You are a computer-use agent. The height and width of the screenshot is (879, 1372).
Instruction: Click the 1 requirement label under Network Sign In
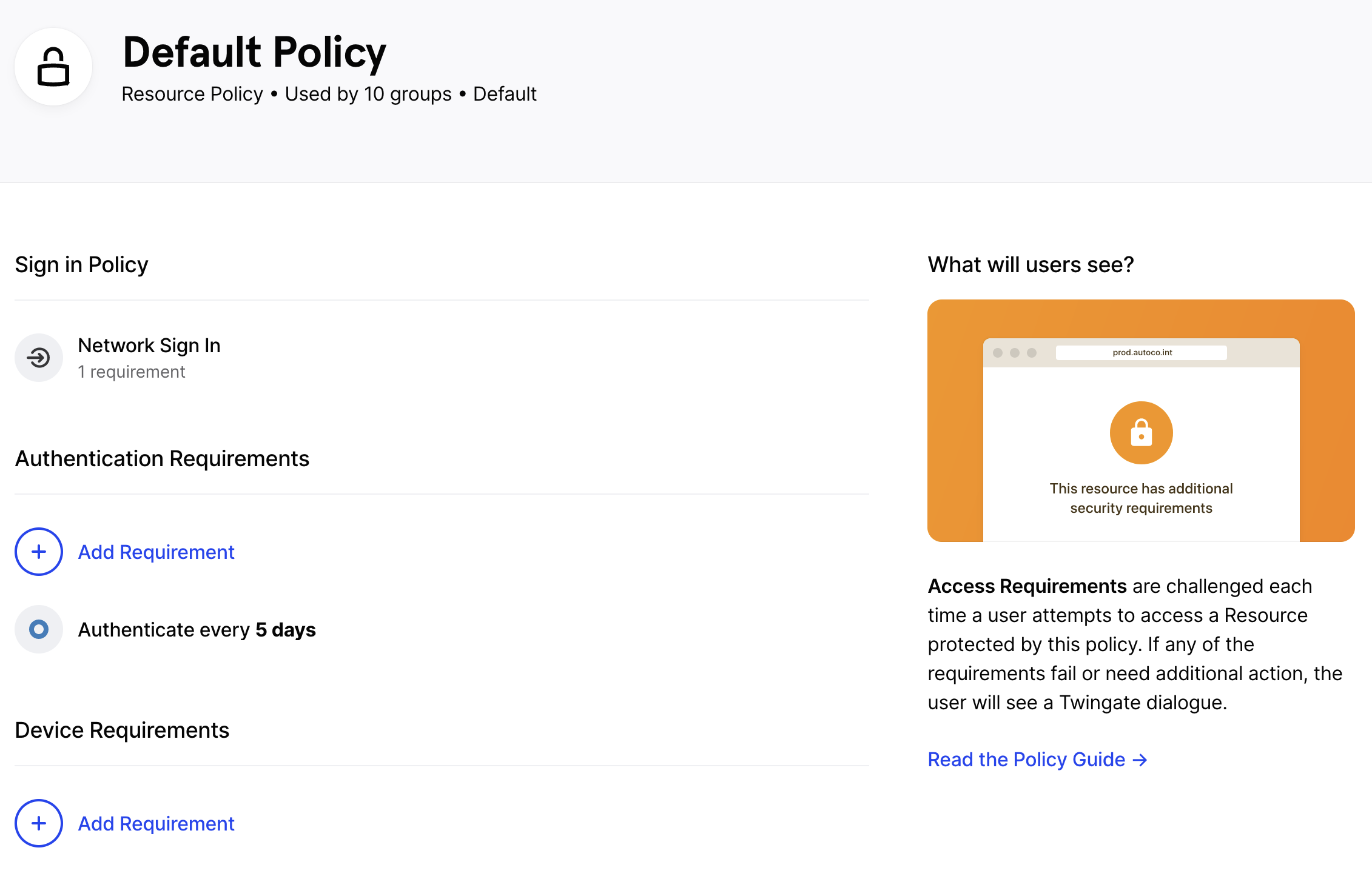click(x=132, y=372)
